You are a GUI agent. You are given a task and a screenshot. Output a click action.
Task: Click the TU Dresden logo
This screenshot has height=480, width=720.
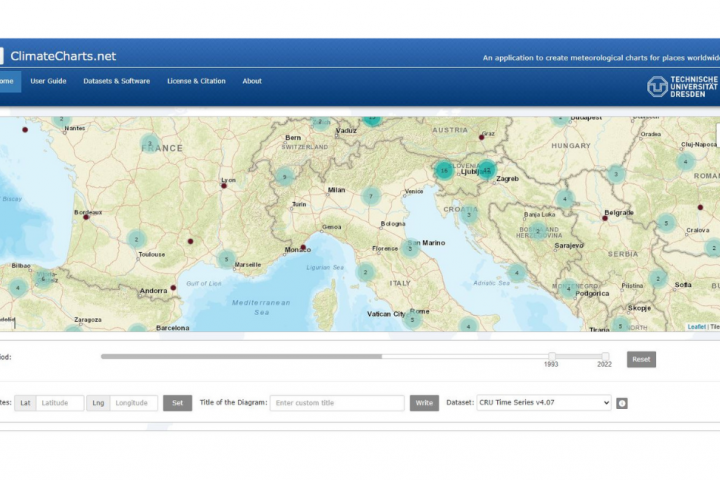click(x=682, y=87)
